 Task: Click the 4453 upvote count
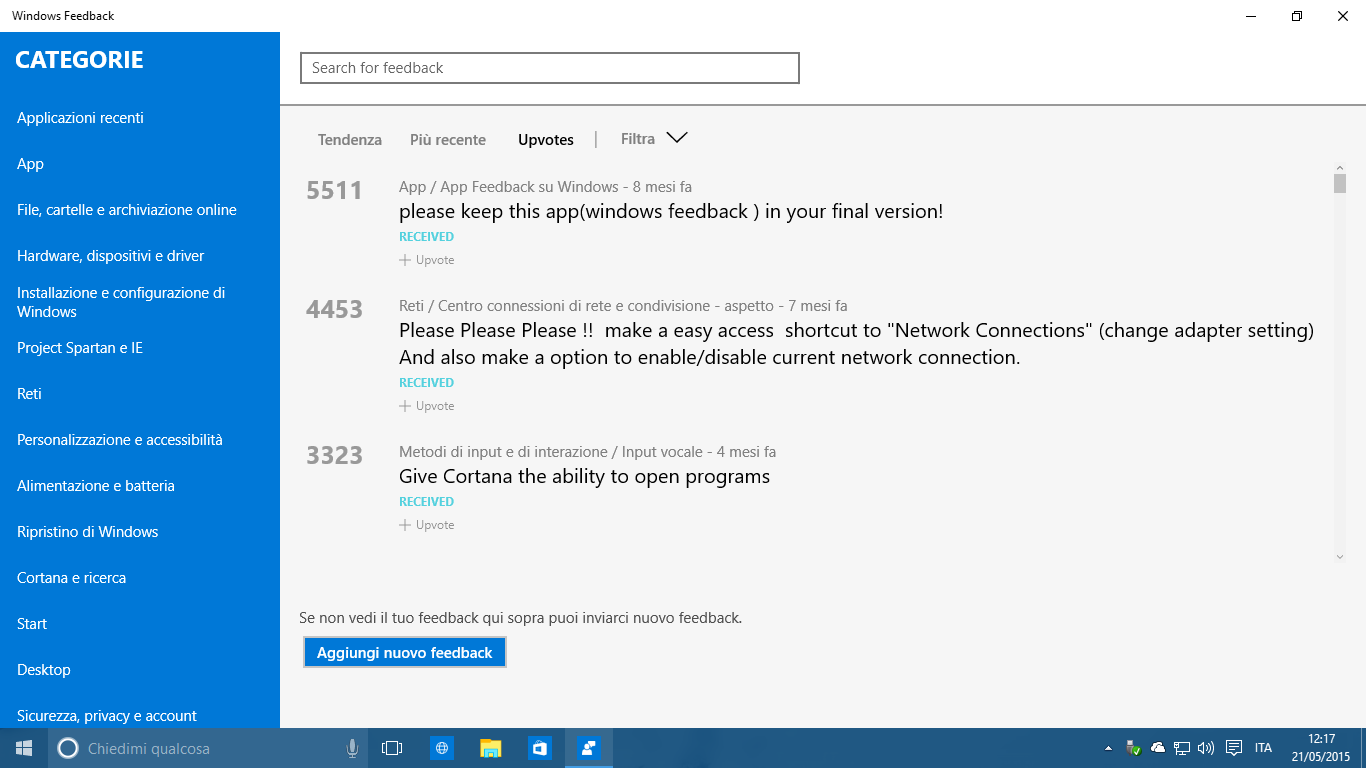(334, 309)
